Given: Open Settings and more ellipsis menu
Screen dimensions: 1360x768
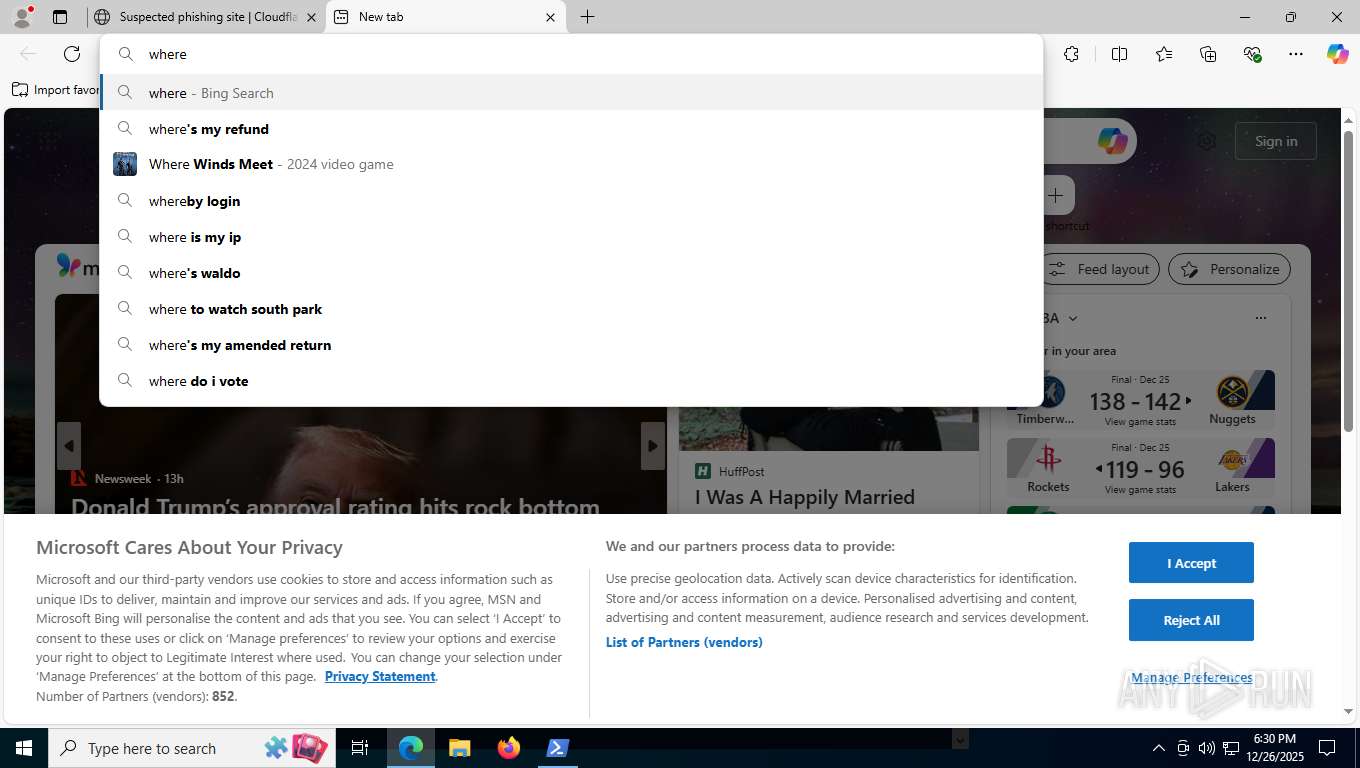Looking at the screenshot, I should (x=1296, y=54).
